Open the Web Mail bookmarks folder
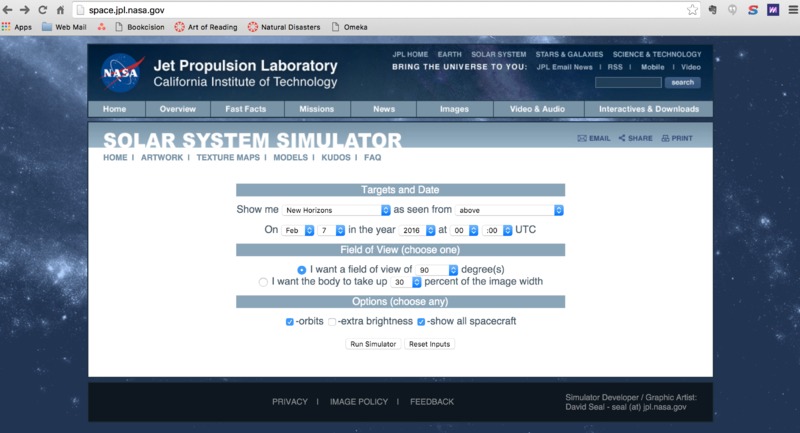This screenshot has width=800, height=433. pyautogui.click(x=64, y=27)
